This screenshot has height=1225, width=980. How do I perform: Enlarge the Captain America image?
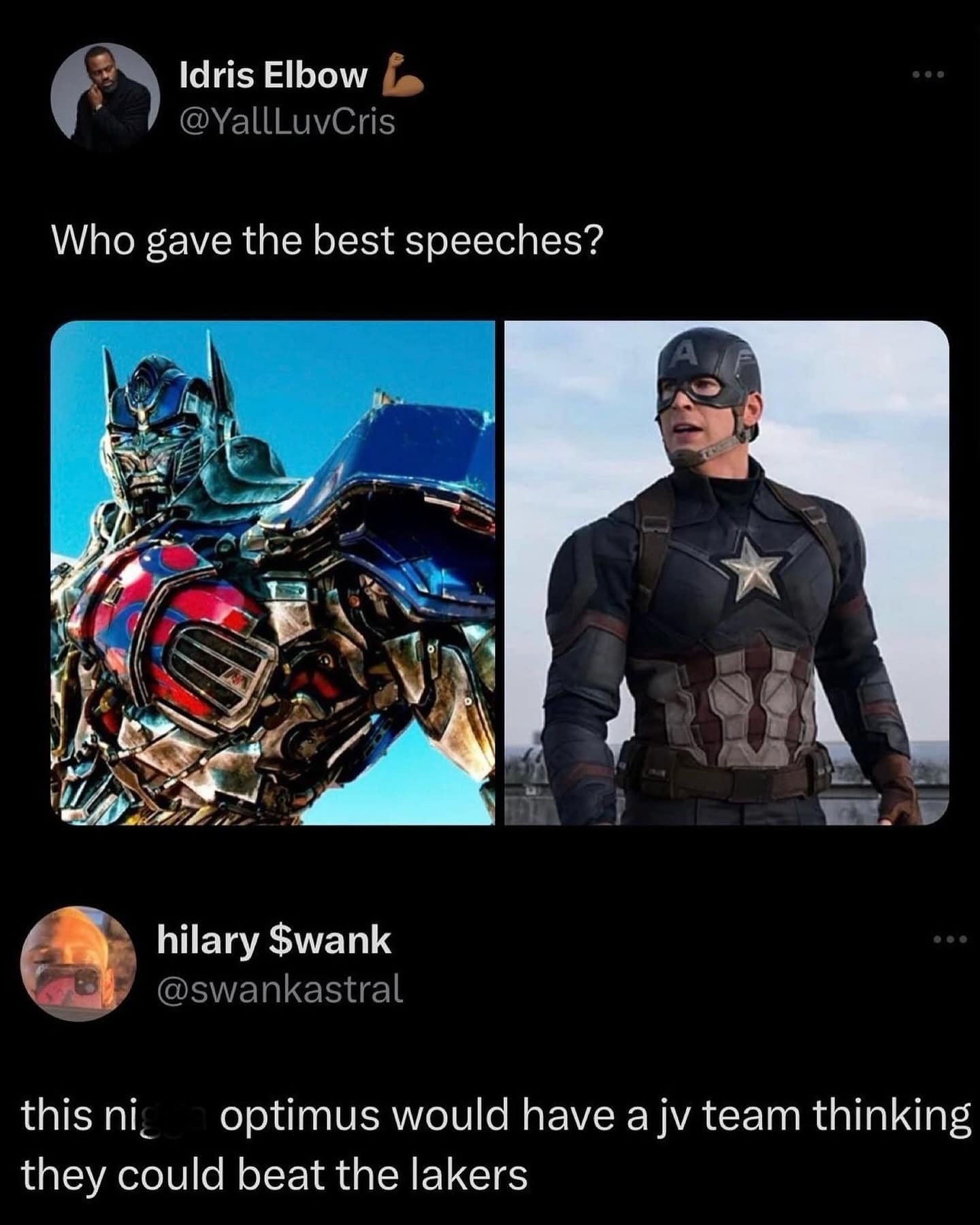(x=727, y=572)
